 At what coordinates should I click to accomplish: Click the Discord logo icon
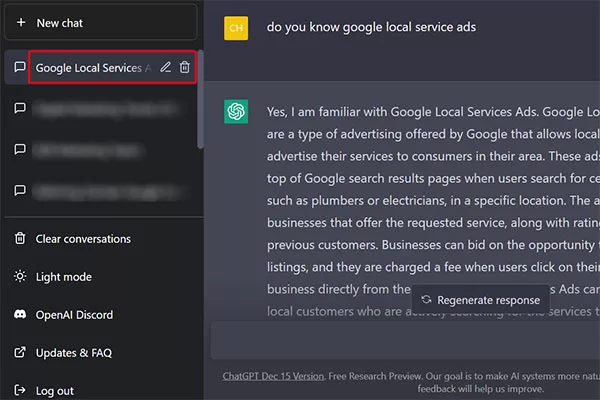20,314
